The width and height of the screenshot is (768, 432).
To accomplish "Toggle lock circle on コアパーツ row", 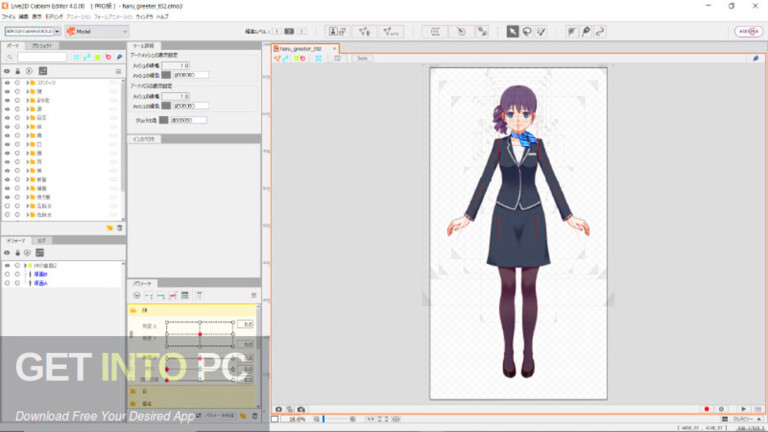I will pos(17,83).
